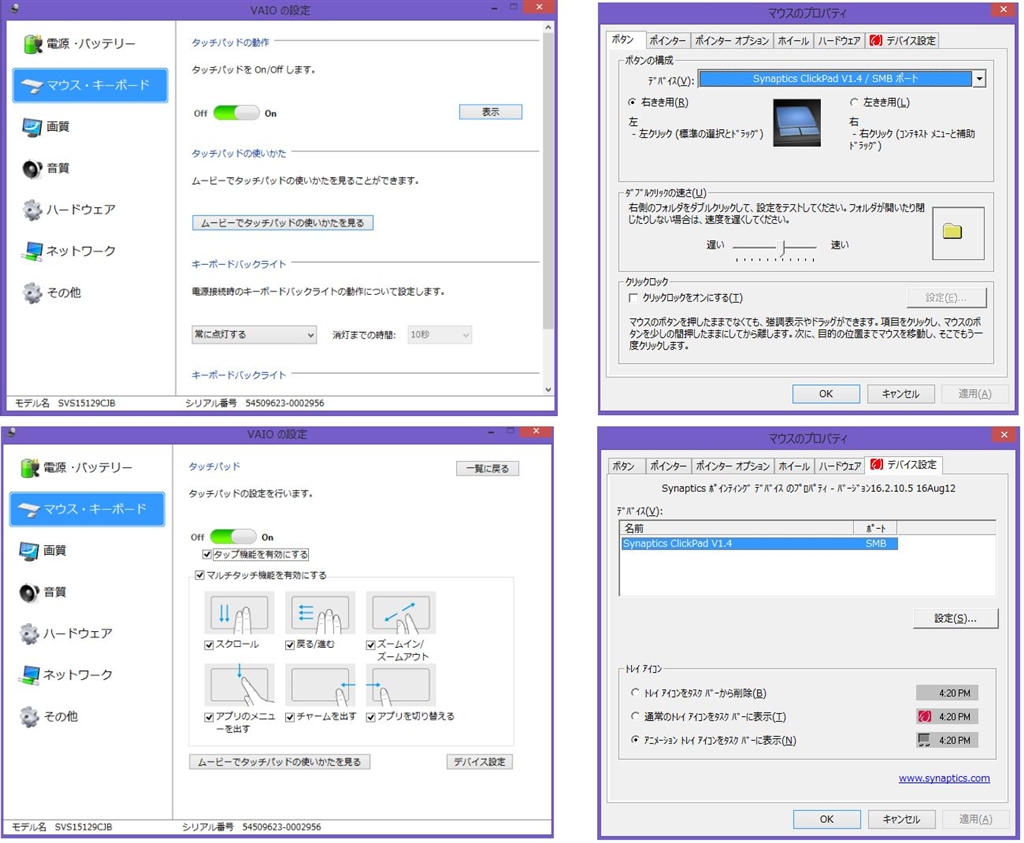This screenshot has width=1024, height=843.
Task: Click the アプリを切り替える gesture illustration
Action: click(x=401, y=685)
